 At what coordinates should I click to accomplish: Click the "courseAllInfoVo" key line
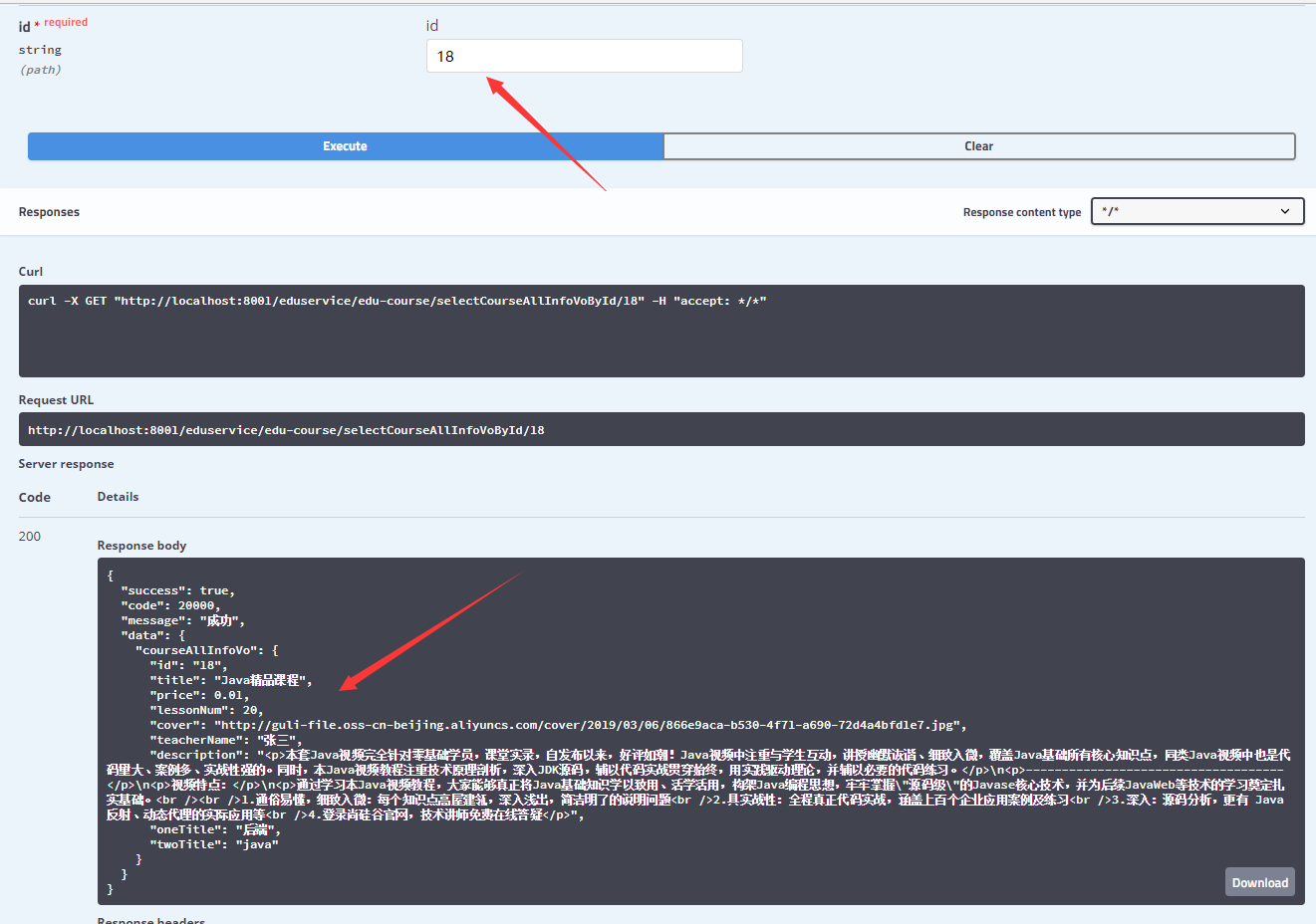coord(207,650)
